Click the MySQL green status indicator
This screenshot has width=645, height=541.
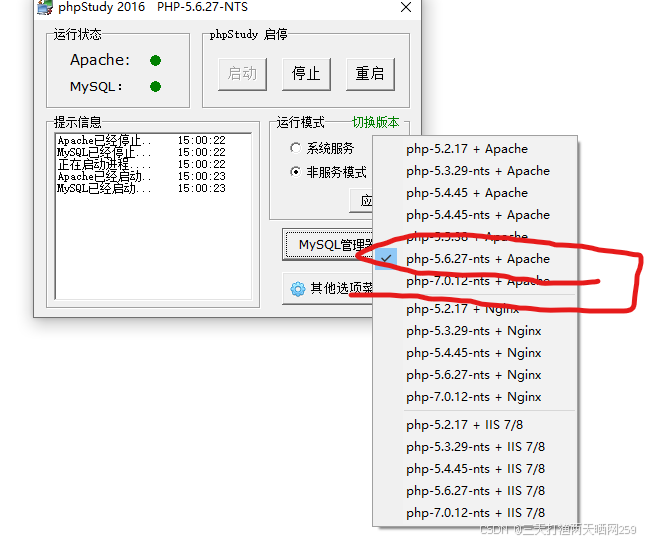click(155, 86)
